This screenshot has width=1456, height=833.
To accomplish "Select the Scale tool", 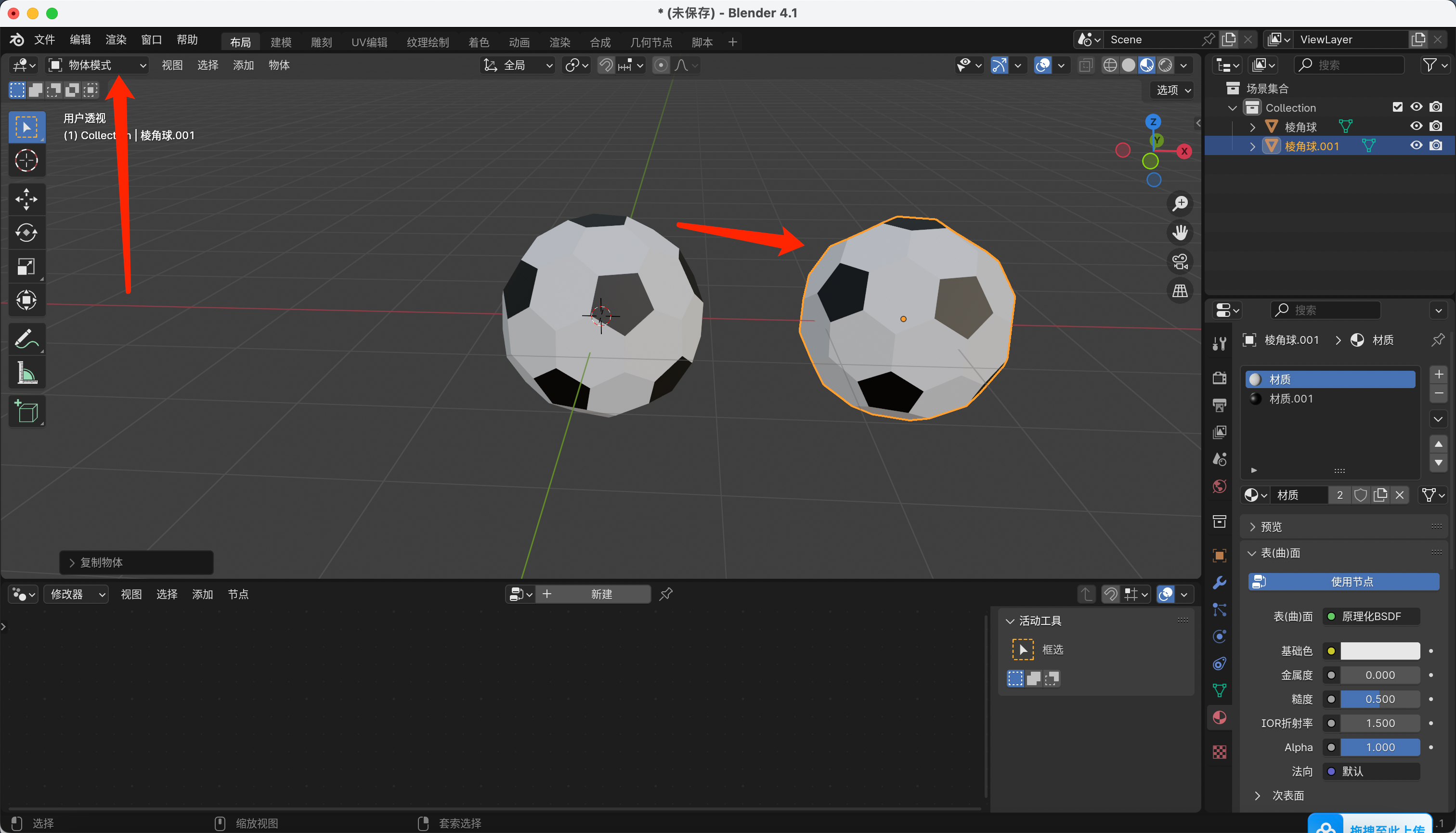I will pyautogui.click(x=26, y=267).
